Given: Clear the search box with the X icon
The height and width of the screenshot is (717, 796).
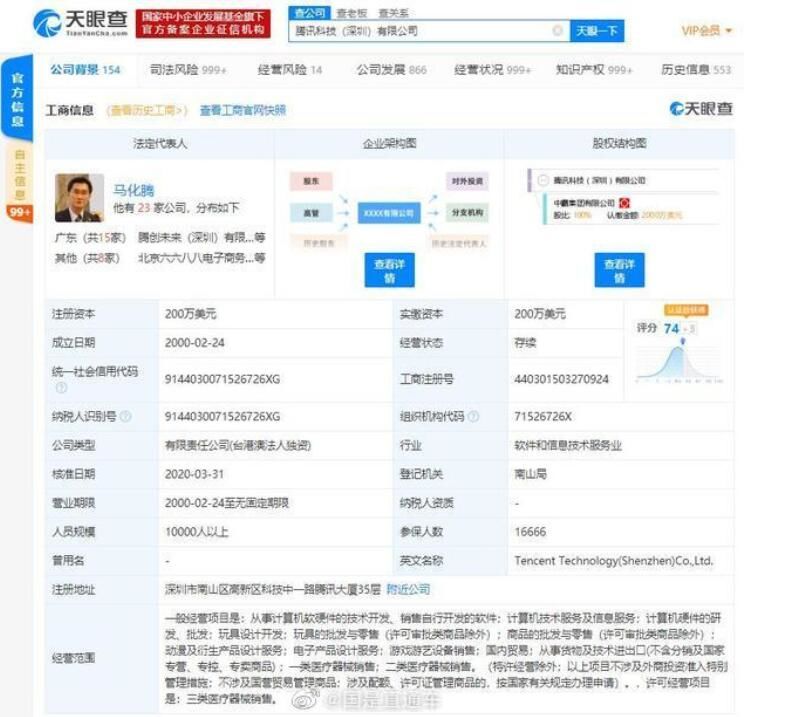Looking at the screenshot, I should click(557, 31).
